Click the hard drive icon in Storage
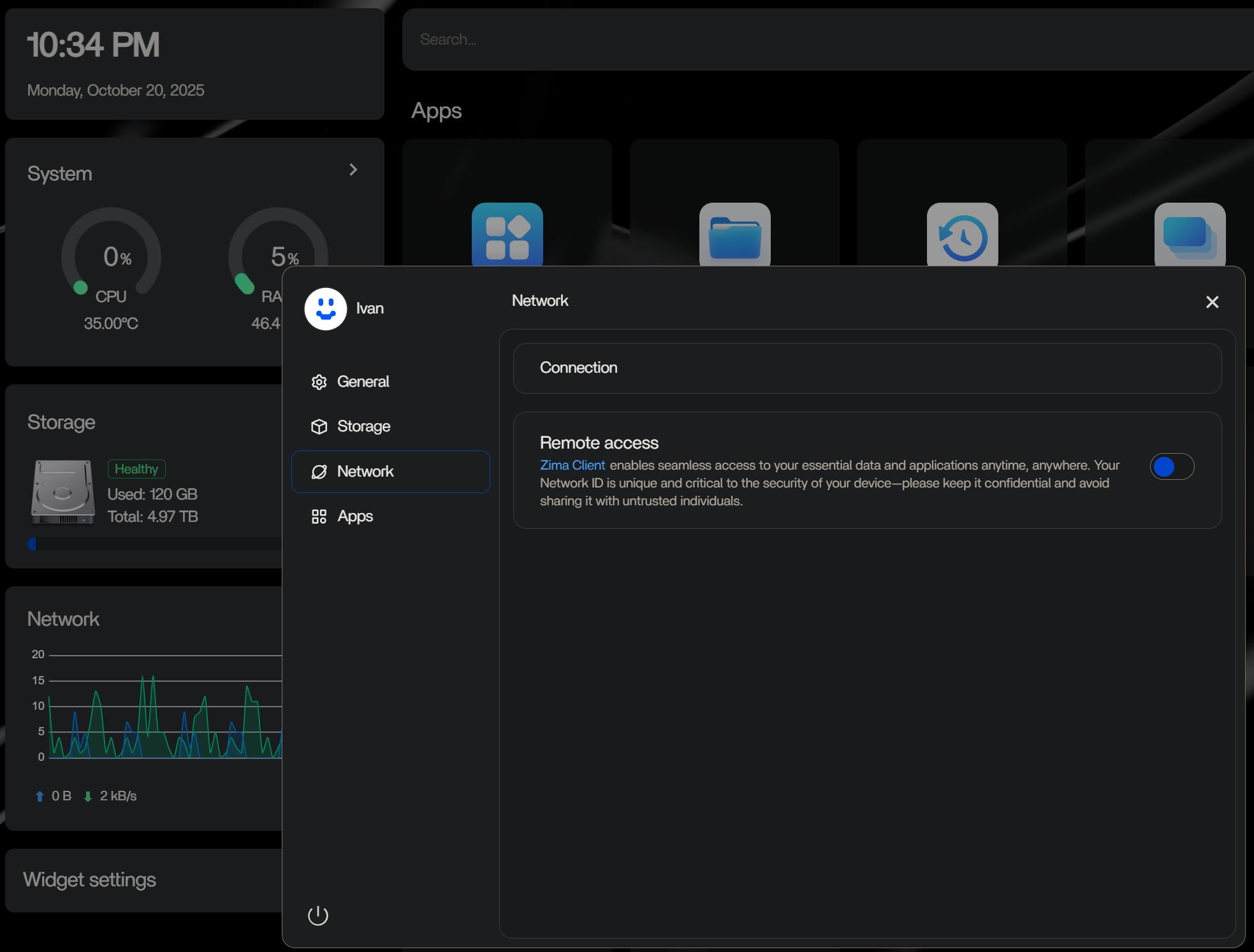This screenshot has height=952, width=1254. click(x=63, y=492)
